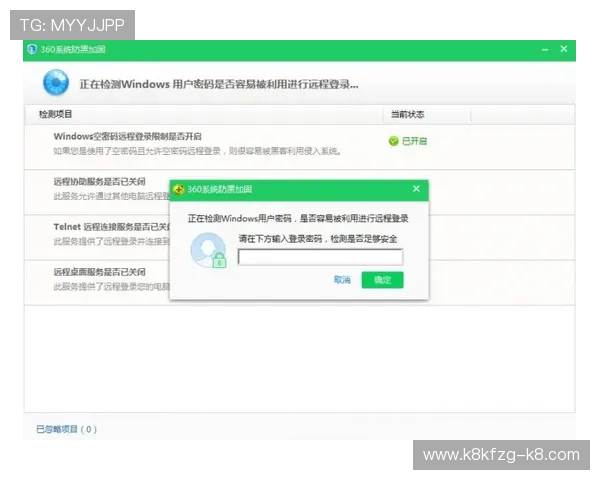
Task: Click the 360 shield logo in title bar
Action: [32, 49]
